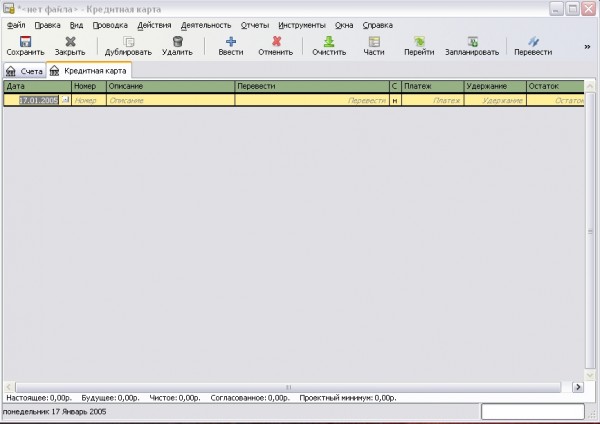Click the horizontal scrollbar right arrow
Viewport: 600px width, 424px height.
click(x=578, y=387)
